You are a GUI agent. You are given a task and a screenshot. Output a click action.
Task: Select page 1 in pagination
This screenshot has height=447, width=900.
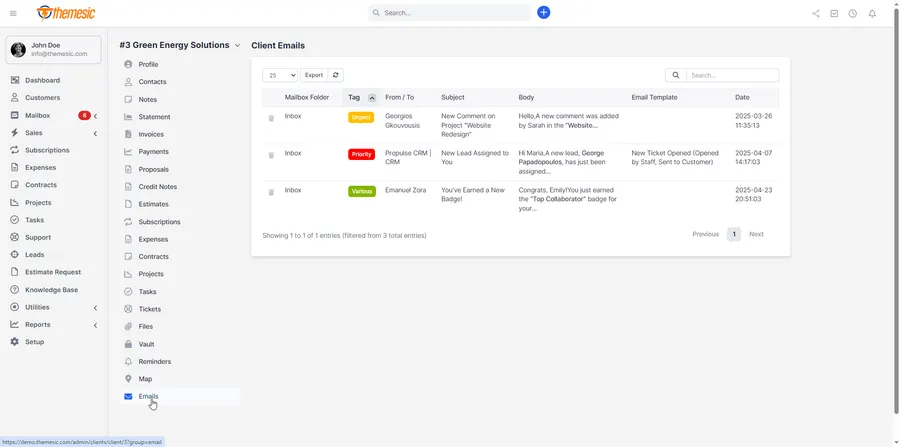point(734,234)
